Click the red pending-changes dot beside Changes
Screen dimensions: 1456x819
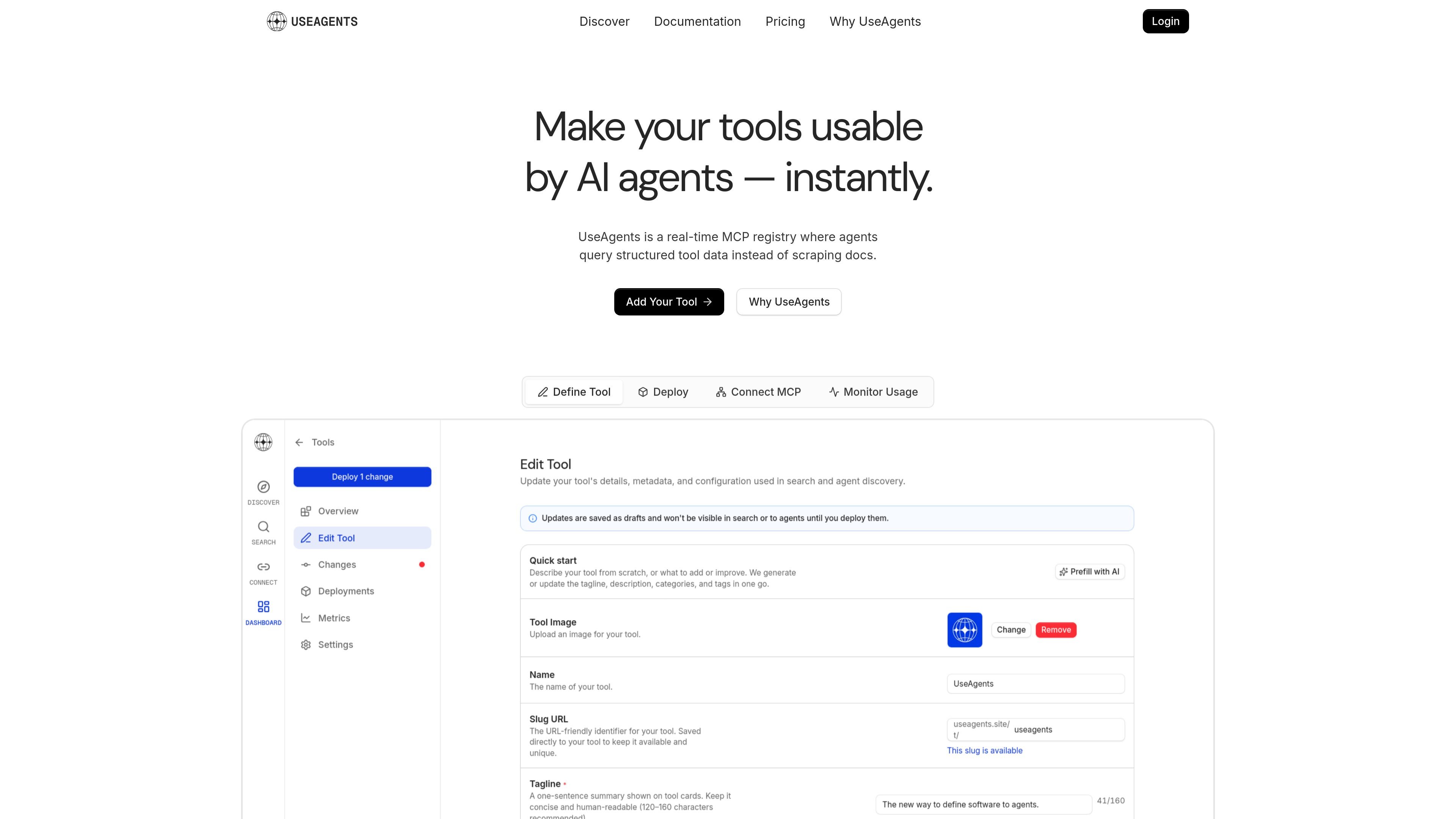coord(422,565)
